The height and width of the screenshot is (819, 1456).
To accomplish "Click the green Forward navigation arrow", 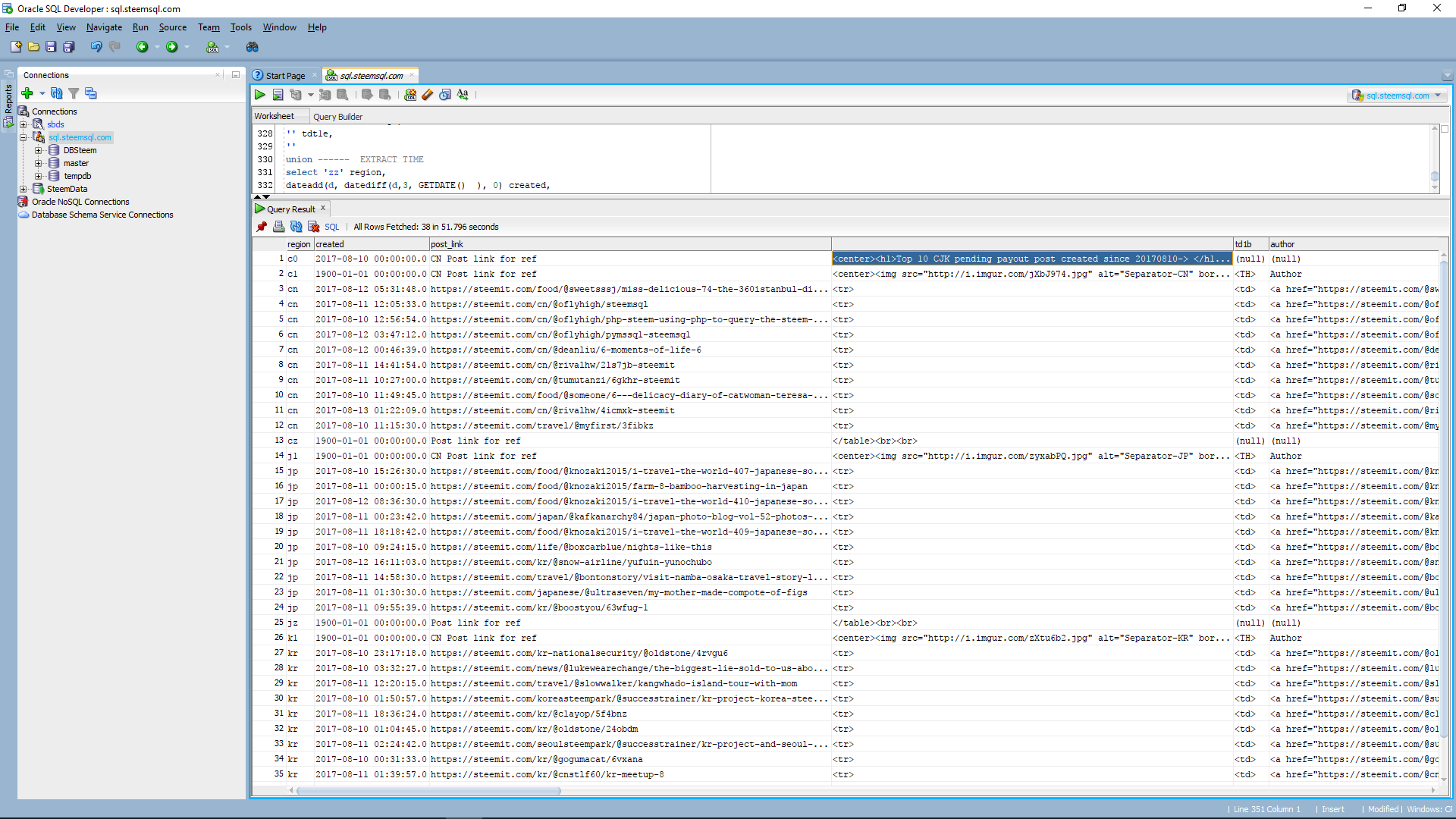I will 172,47.
